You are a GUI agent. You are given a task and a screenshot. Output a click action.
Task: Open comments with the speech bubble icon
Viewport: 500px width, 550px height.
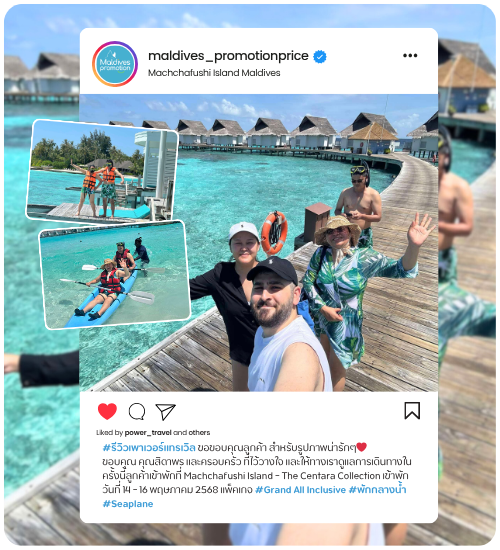coord(137,411)
